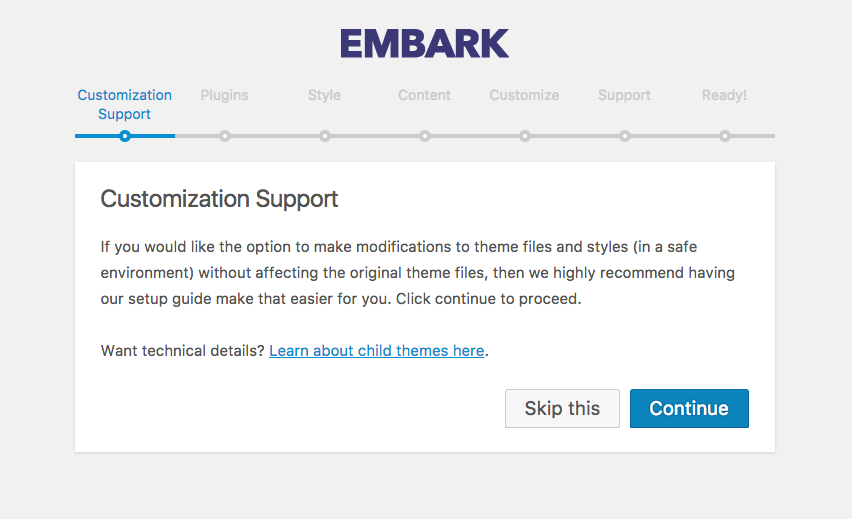Click the EMBARK logo
The width and height of the screenshot is (852, 519).
[x=425, y=43]
